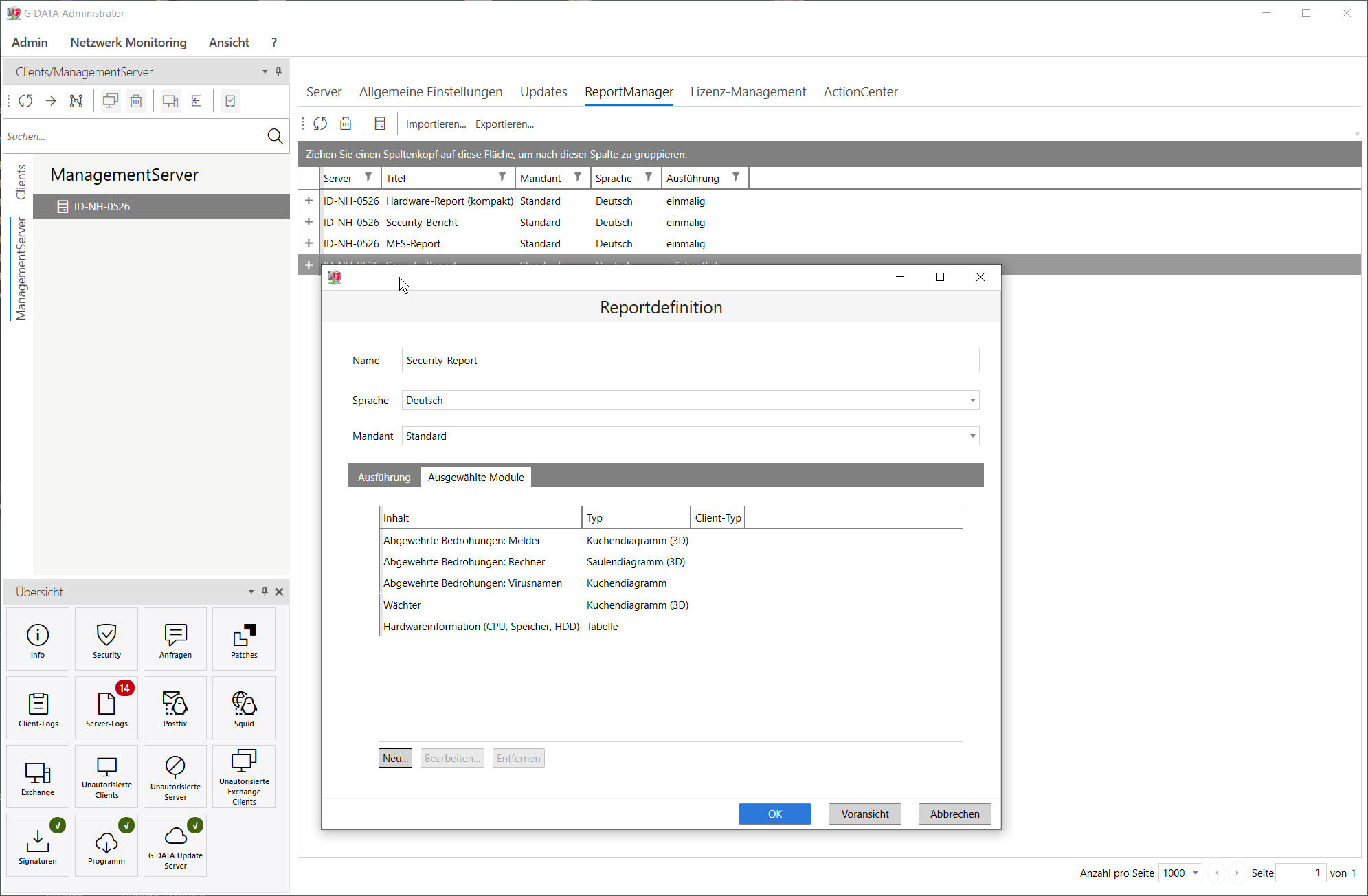Open the Unauthorisierte Server tile
This screenshot has width=1368, height=896.
pos(175,777)
